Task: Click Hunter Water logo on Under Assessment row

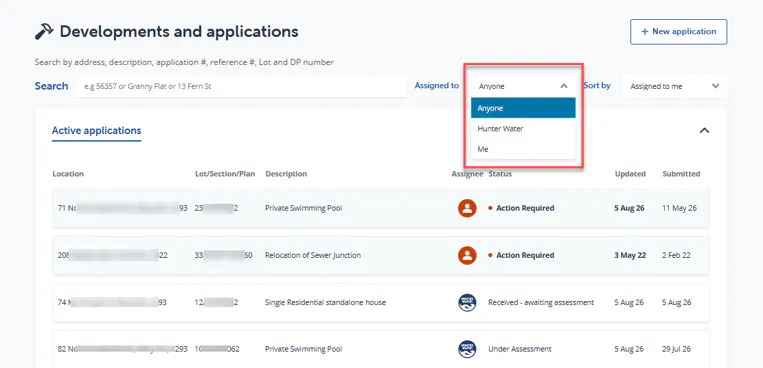Action: 467,349
